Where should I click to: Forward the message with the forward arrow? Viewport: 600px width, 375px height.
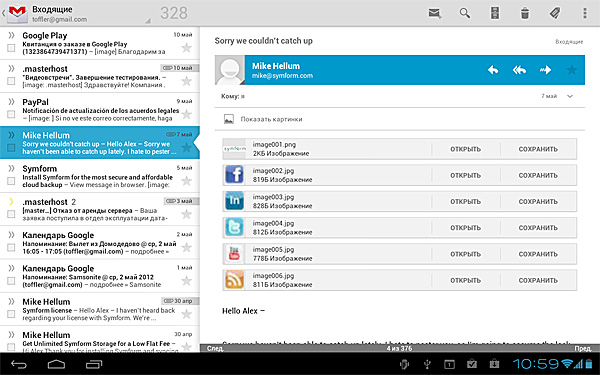(x=545, y=70)
